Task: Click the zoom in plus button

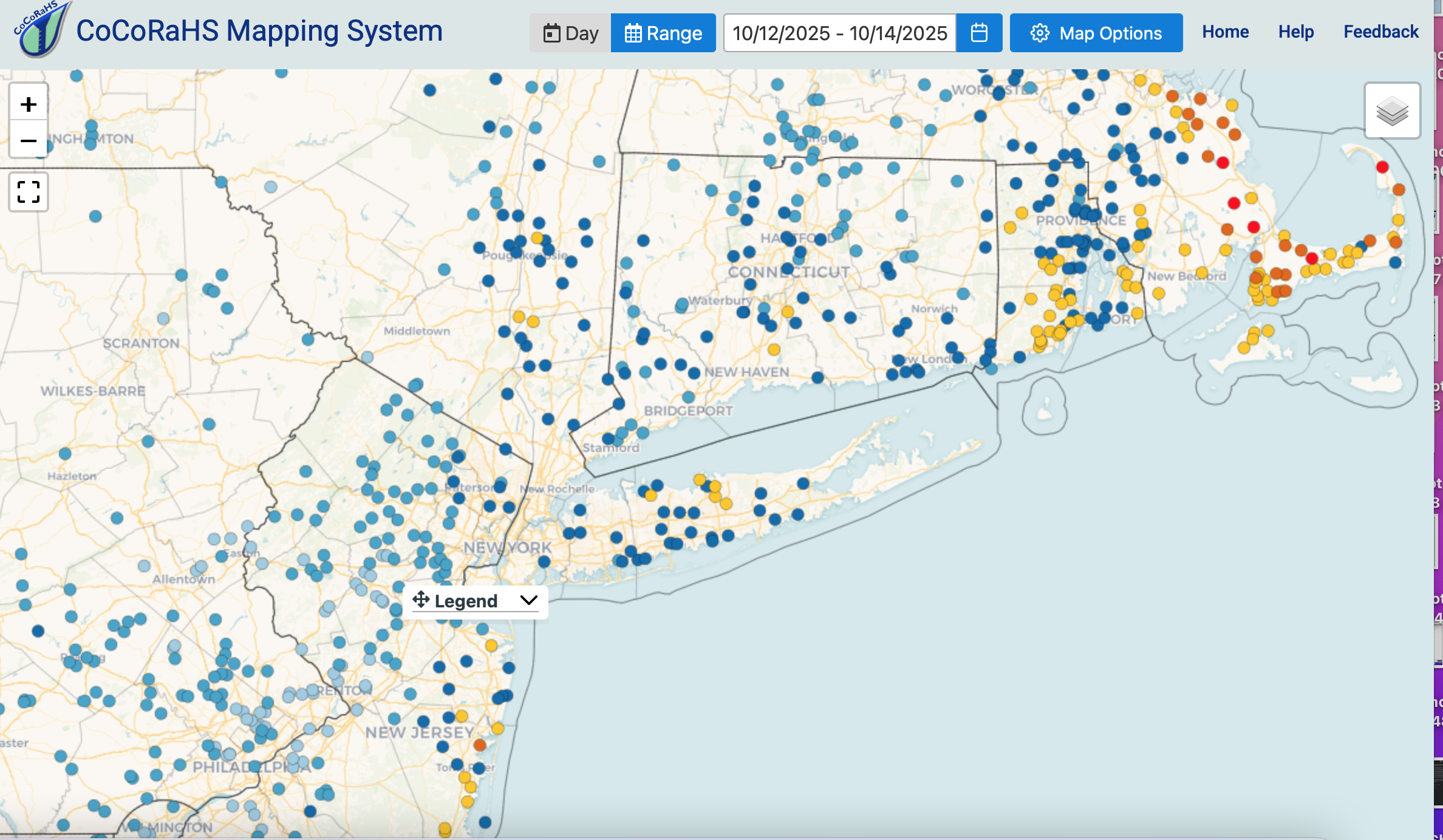Action: (29, 104)
